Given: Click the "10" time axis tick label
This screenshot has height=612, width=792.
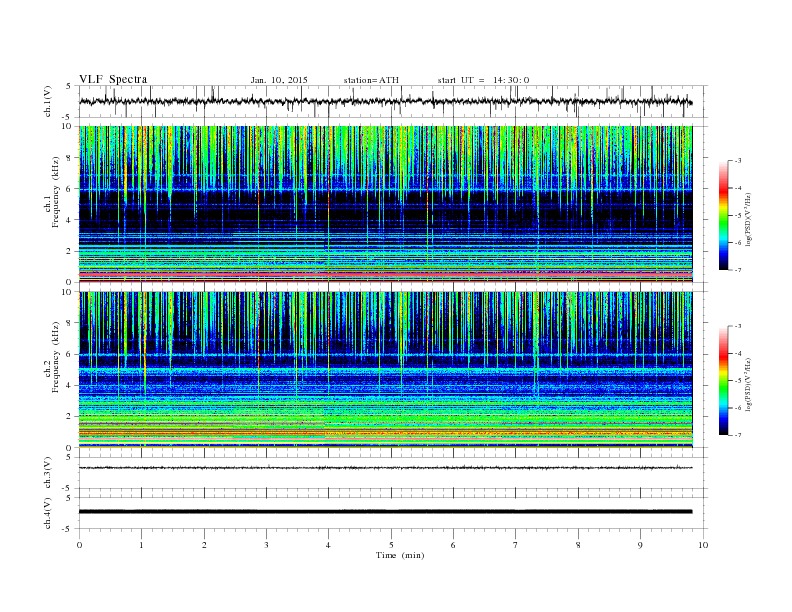Looking at the screenshot, I should tap(703, 545).
